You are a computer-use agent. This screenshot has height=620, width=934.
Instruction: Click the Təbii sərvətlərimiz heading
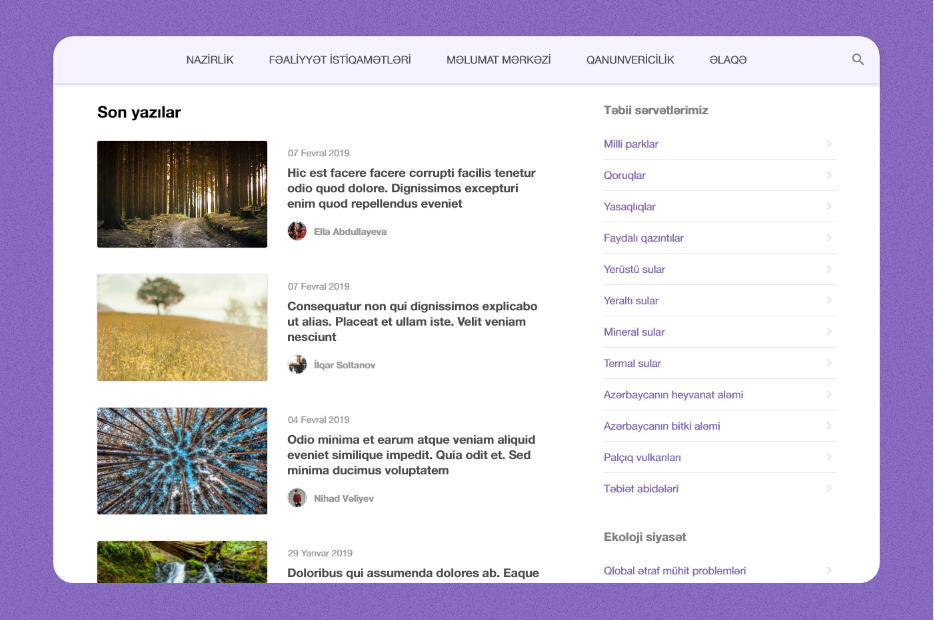656,110
